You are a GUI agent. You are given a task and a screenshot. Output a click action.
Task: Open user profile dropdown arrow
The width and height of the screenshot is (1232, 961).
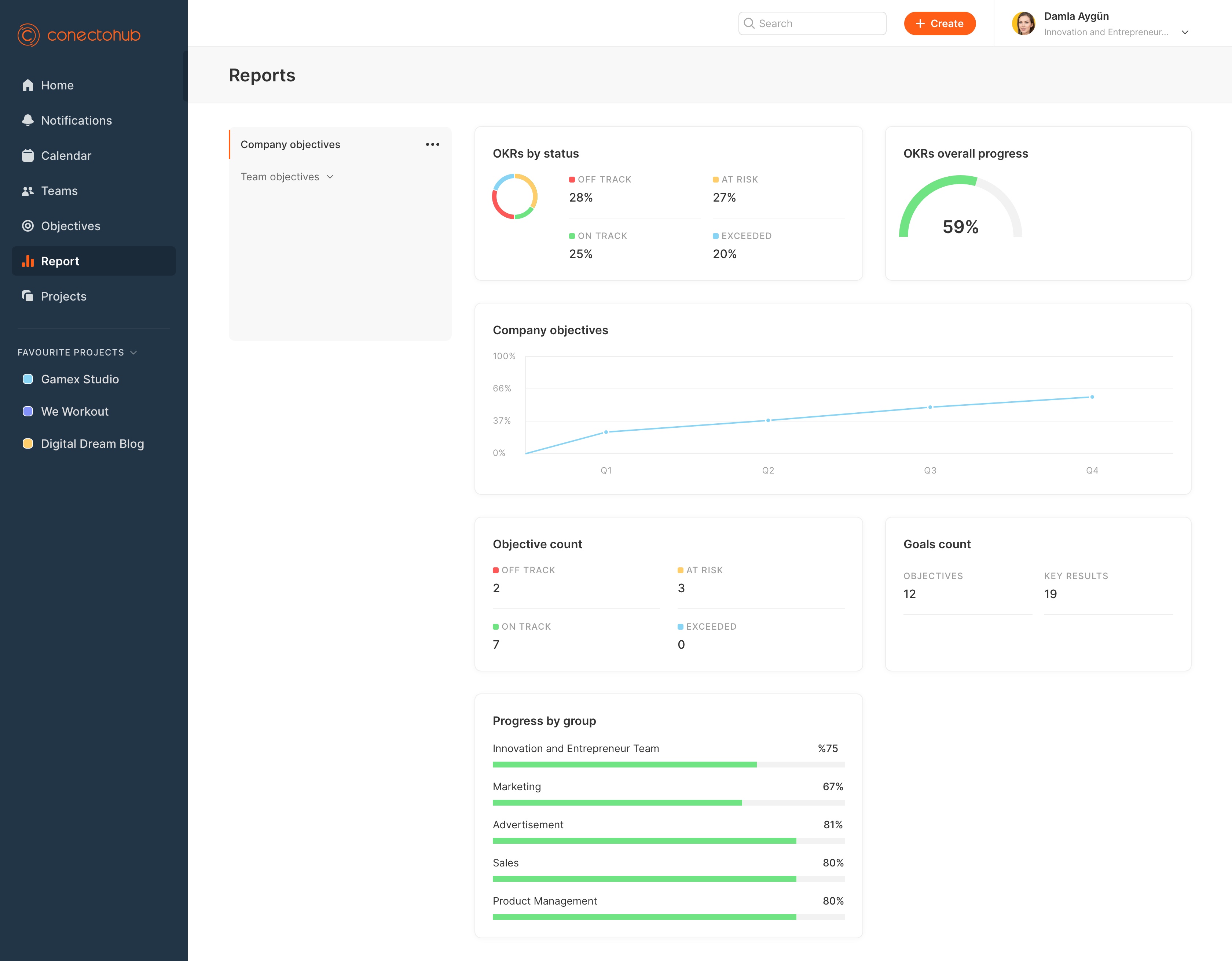pyautogui.click(x=1185, y=32)
